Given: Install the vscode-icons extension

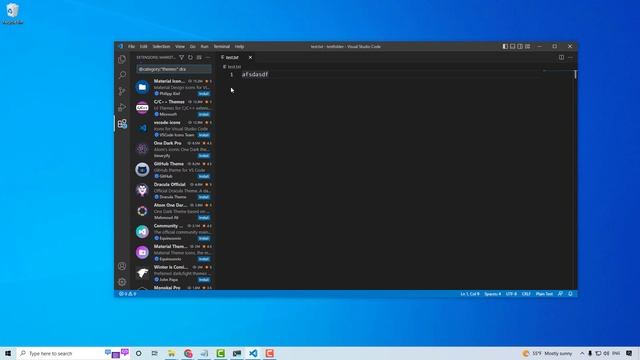Looking at the screenshot, I should pos(204,135).
